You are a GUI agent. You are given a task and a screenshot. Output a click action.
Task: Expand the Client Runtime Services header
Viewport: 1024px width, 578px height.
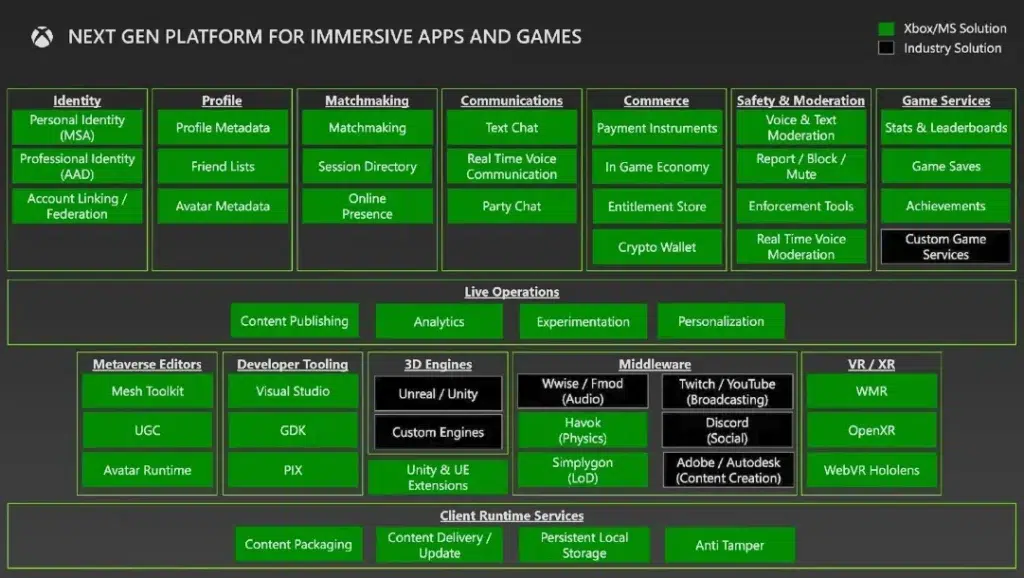tap(511, 515)
